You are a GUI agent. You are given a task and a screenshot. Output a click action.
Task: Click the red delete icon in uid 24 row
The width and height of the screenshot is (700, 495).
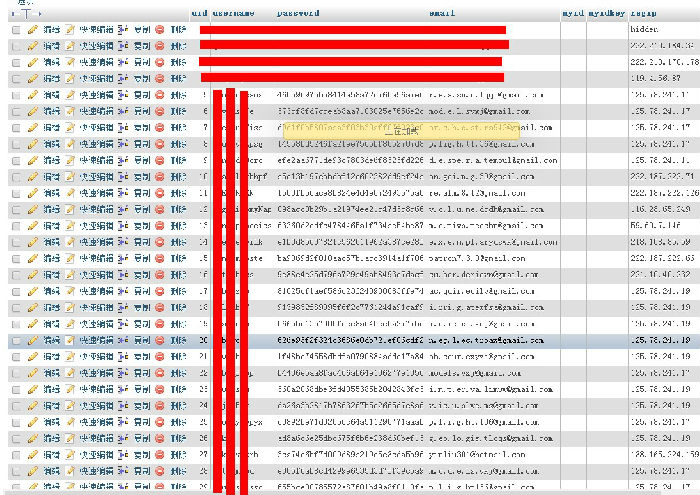(x=159, y=404)
